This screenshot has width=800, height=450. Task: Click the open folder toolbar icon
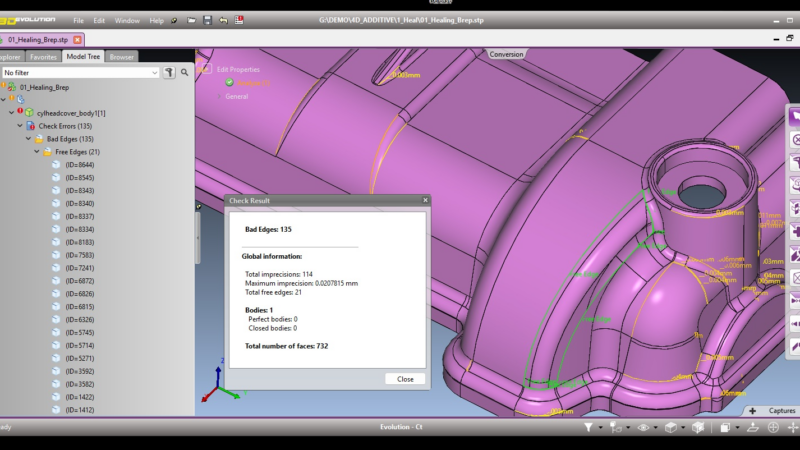[x=190, y=20]
